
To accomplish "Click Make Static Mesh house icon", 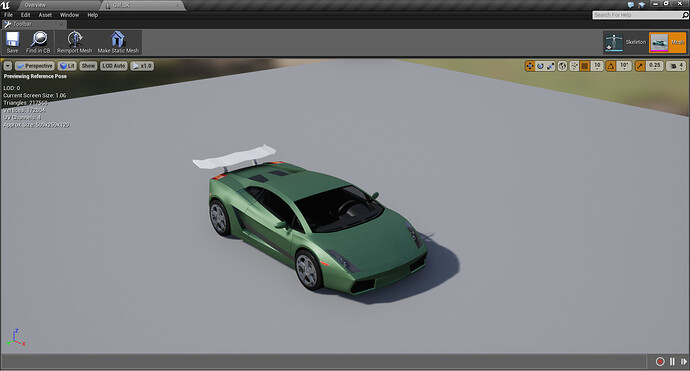I will [x=117, y=39].
